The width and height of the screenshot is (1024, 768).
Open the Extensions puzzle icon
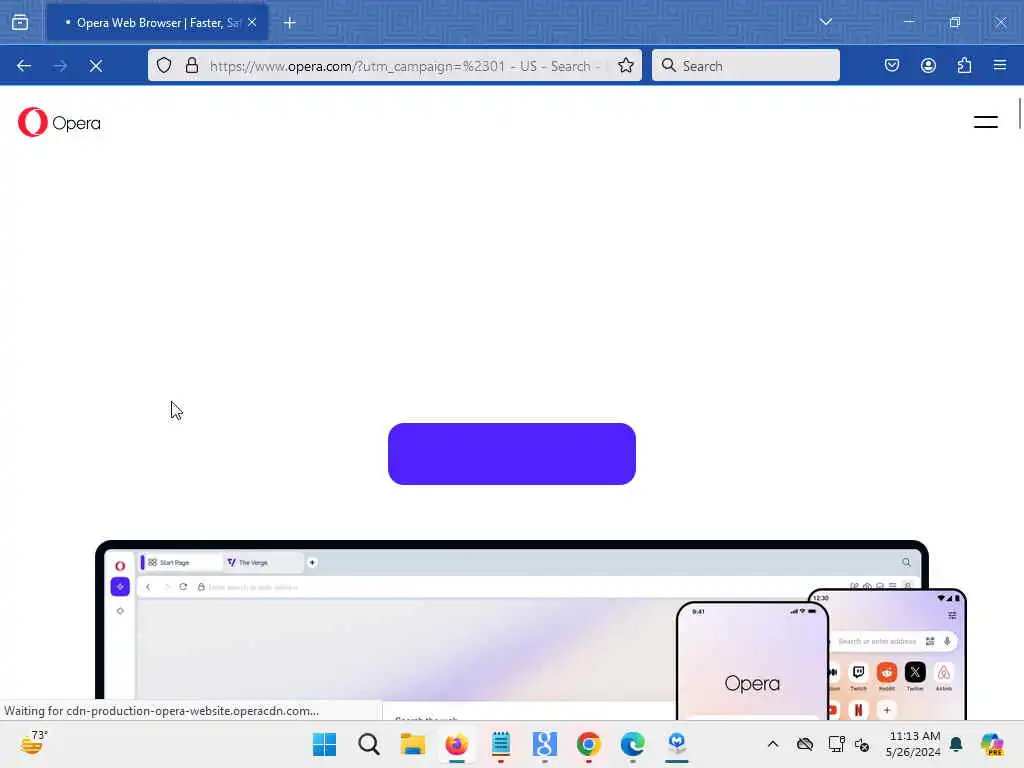coord(965,65)
